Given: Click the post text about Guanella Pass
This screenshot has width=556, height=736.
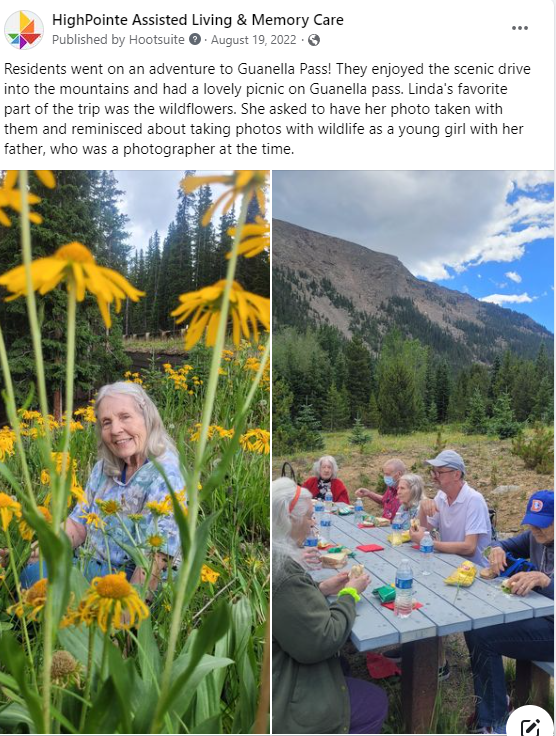Looking at the screenshot, I should click(267, 109).
